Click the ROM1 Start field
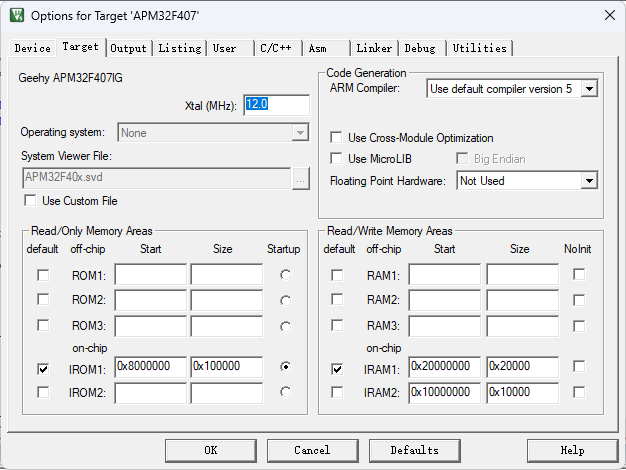Viewport: 626px width, 470px height. (x=151, y=274)
